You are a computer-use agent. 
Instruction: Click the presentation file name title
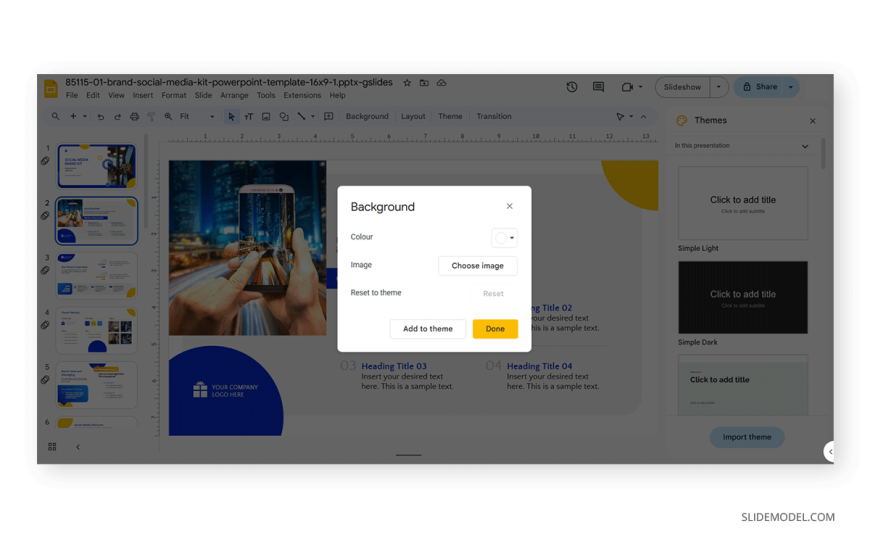point(229,82)
